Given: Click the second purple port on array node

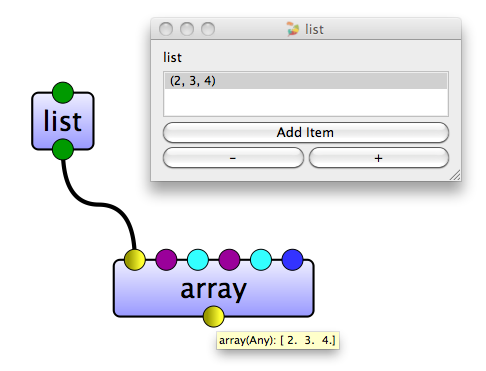Looking at the screenshot, I should pyautogui.click(x=229, y=259).
